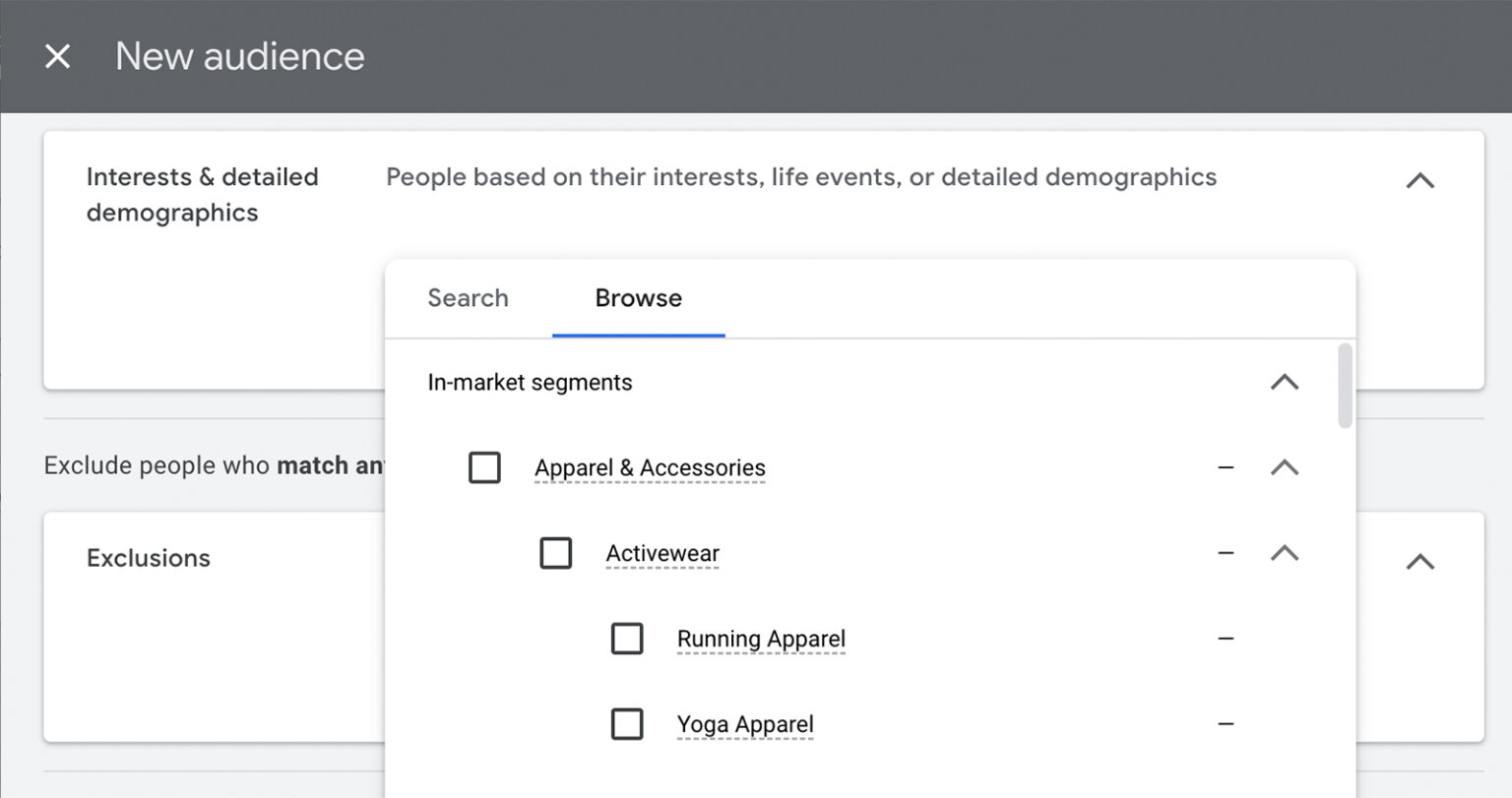Switch to the Browse tab
This screenshot has width=1512, height=798.
pyautogui.click(x=638, y=298)
